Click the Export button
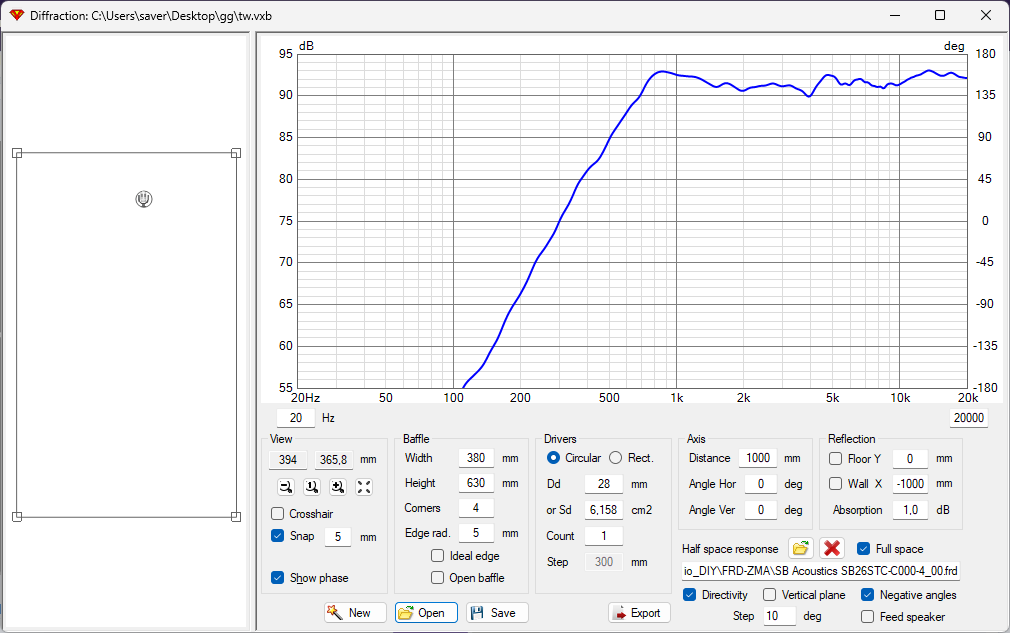Screen dimensions: 1010x633 click(639, 612)
